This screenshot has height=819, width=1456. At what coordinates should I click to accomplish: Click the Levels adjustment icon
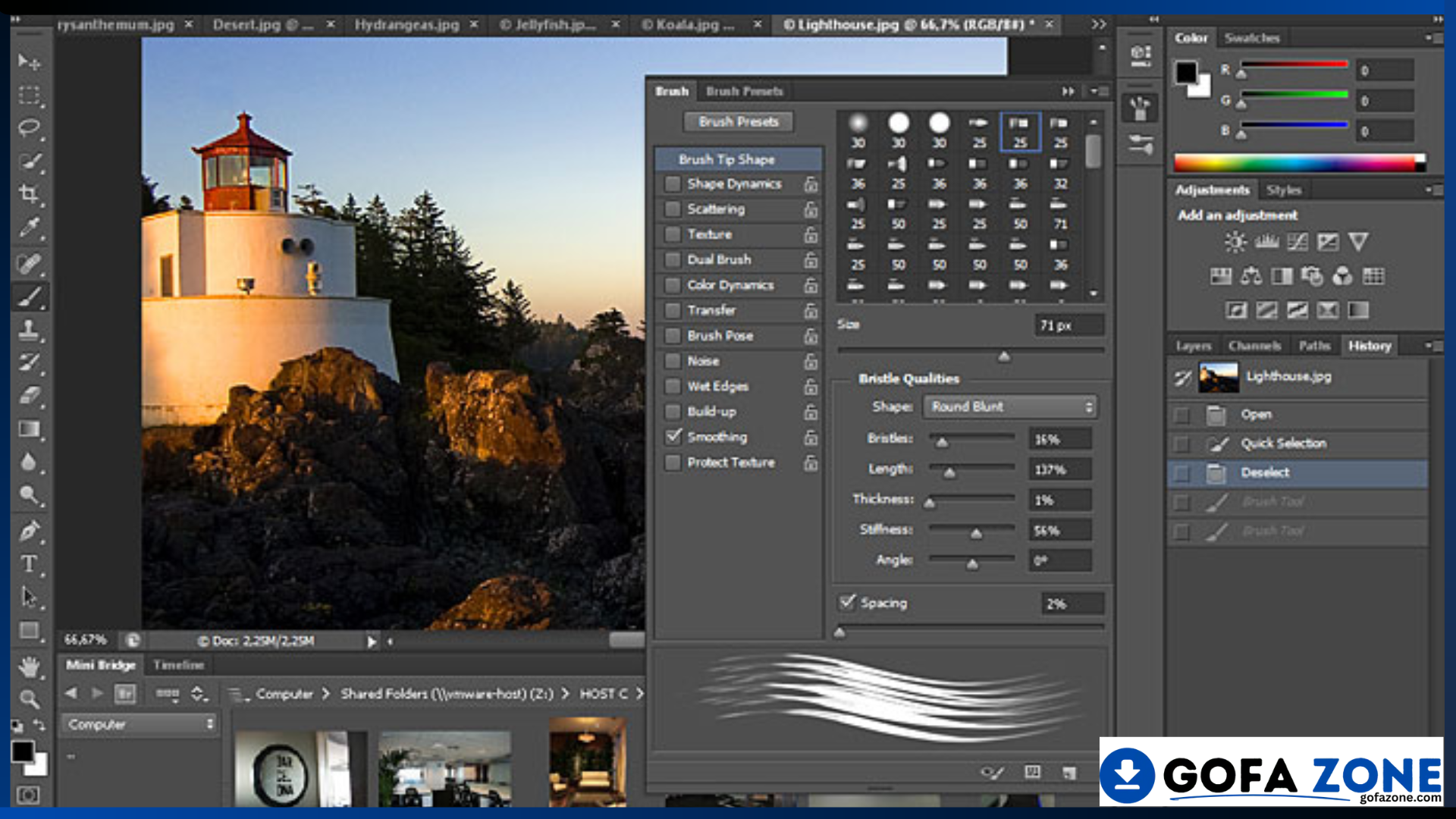(1266, 242)
